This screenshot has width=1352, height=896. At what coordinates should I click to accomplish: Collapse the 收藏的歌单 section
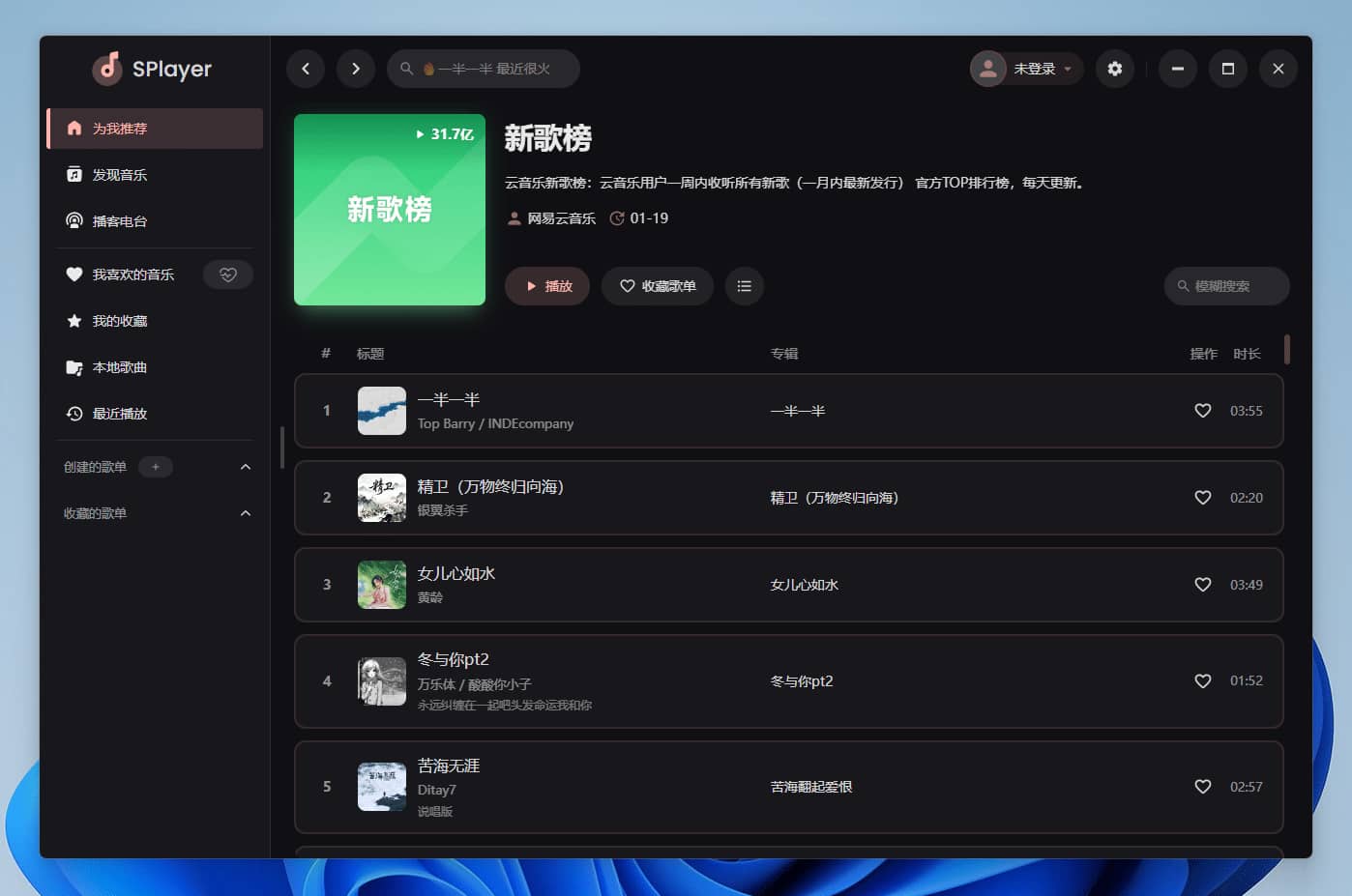245,512
